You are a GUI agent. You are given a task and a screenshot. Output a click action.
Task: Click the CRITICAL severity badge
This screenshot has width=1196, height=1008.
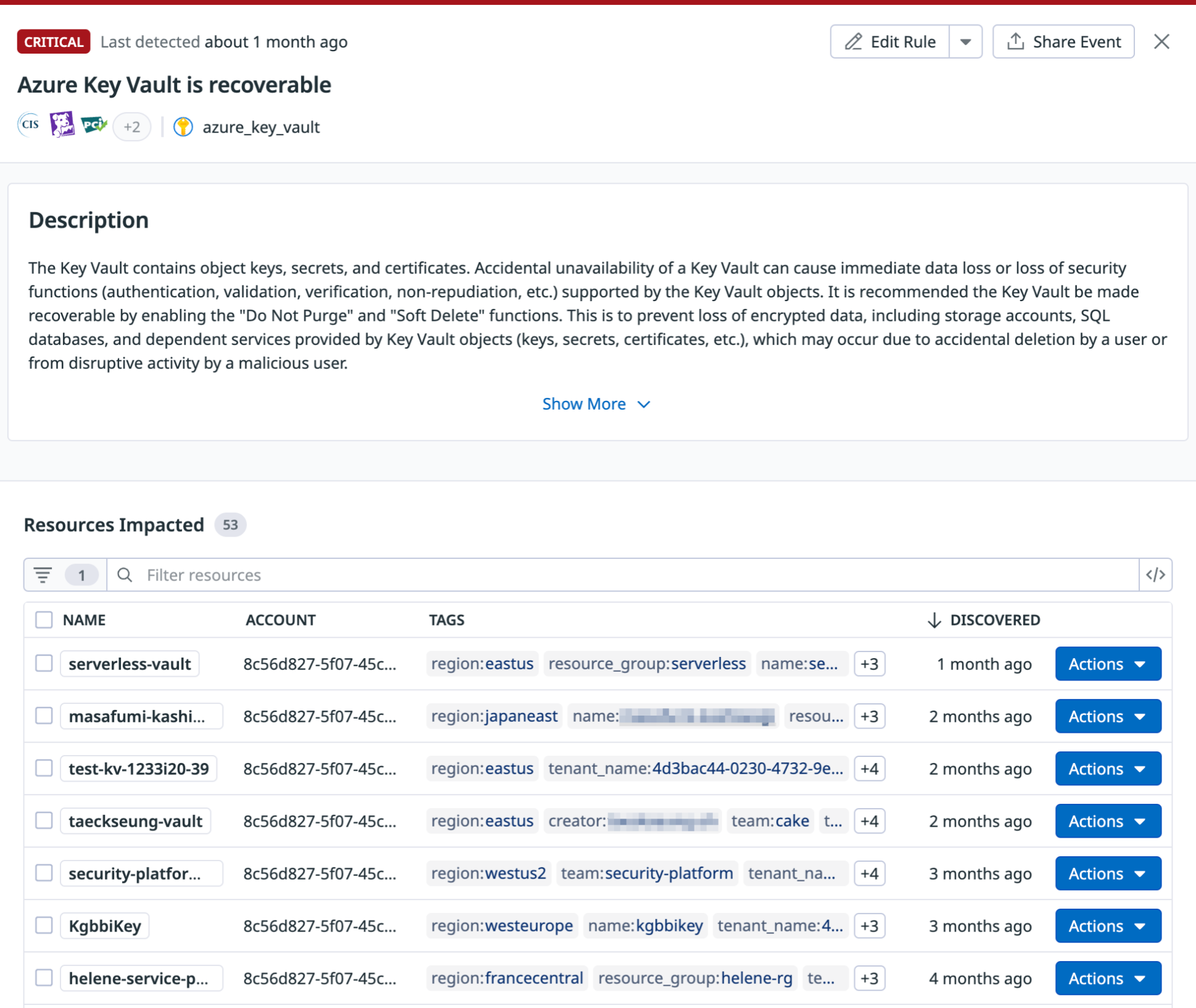(x=54, y=41)
